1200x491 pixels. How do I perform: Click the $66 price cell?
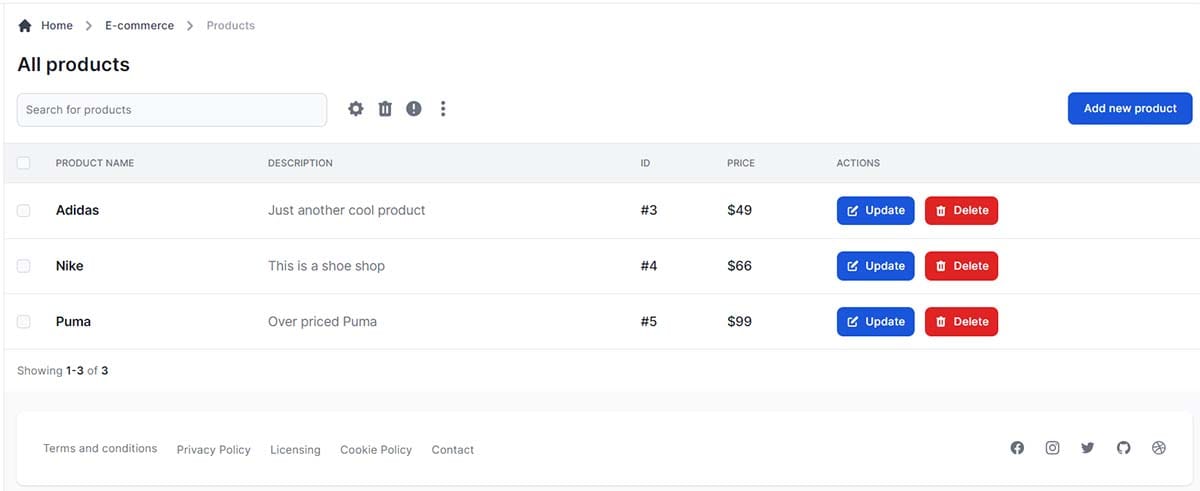pos(740,266)
